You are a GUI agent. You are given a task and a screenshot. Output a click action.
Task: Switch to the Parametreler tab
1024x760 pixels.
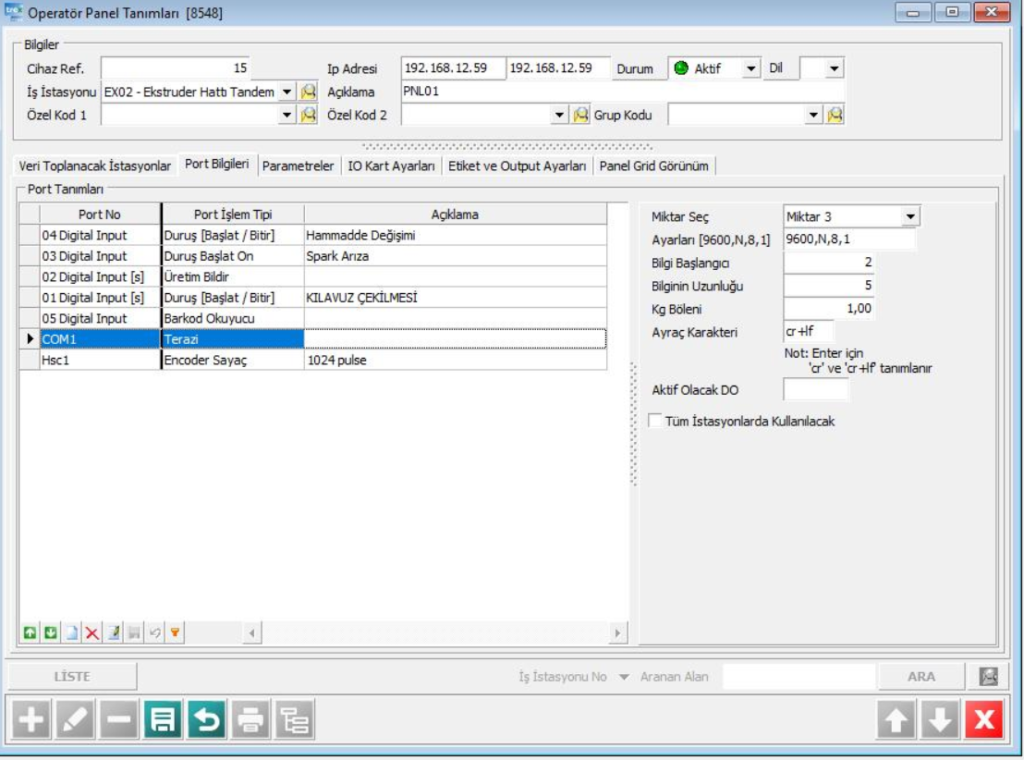tap(298, 166)
